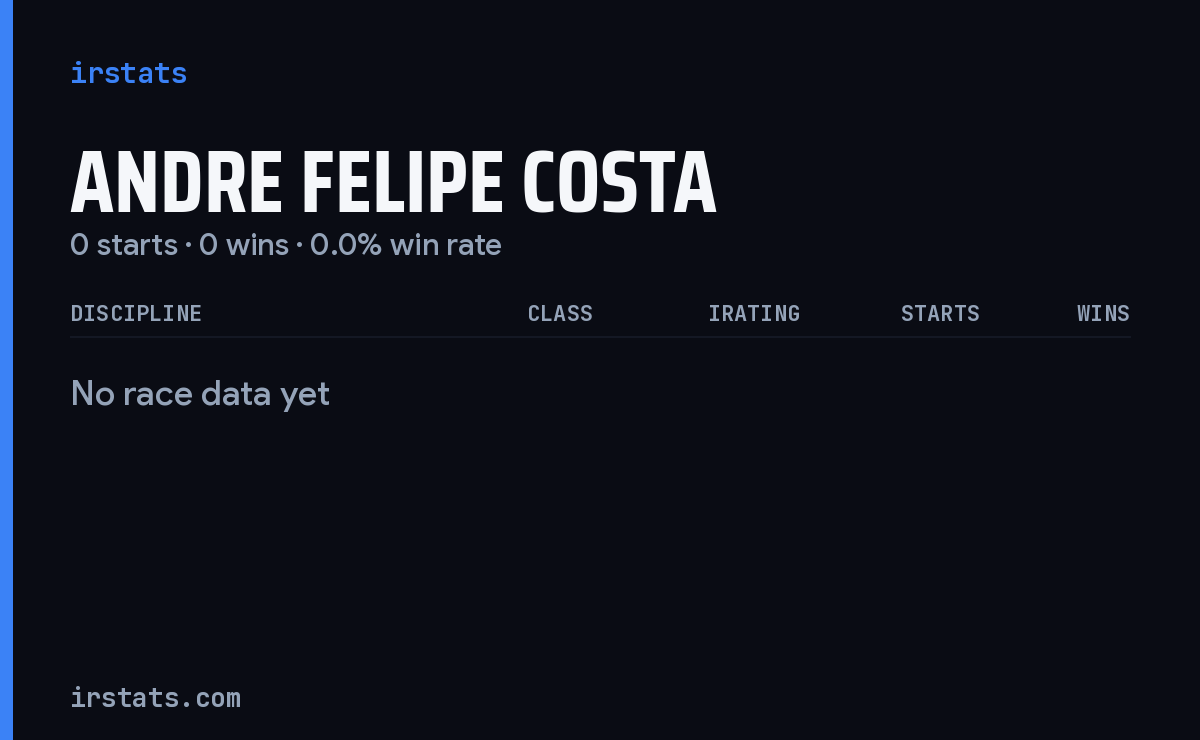Open the irstats.com footer link

[x=155, y=697]
